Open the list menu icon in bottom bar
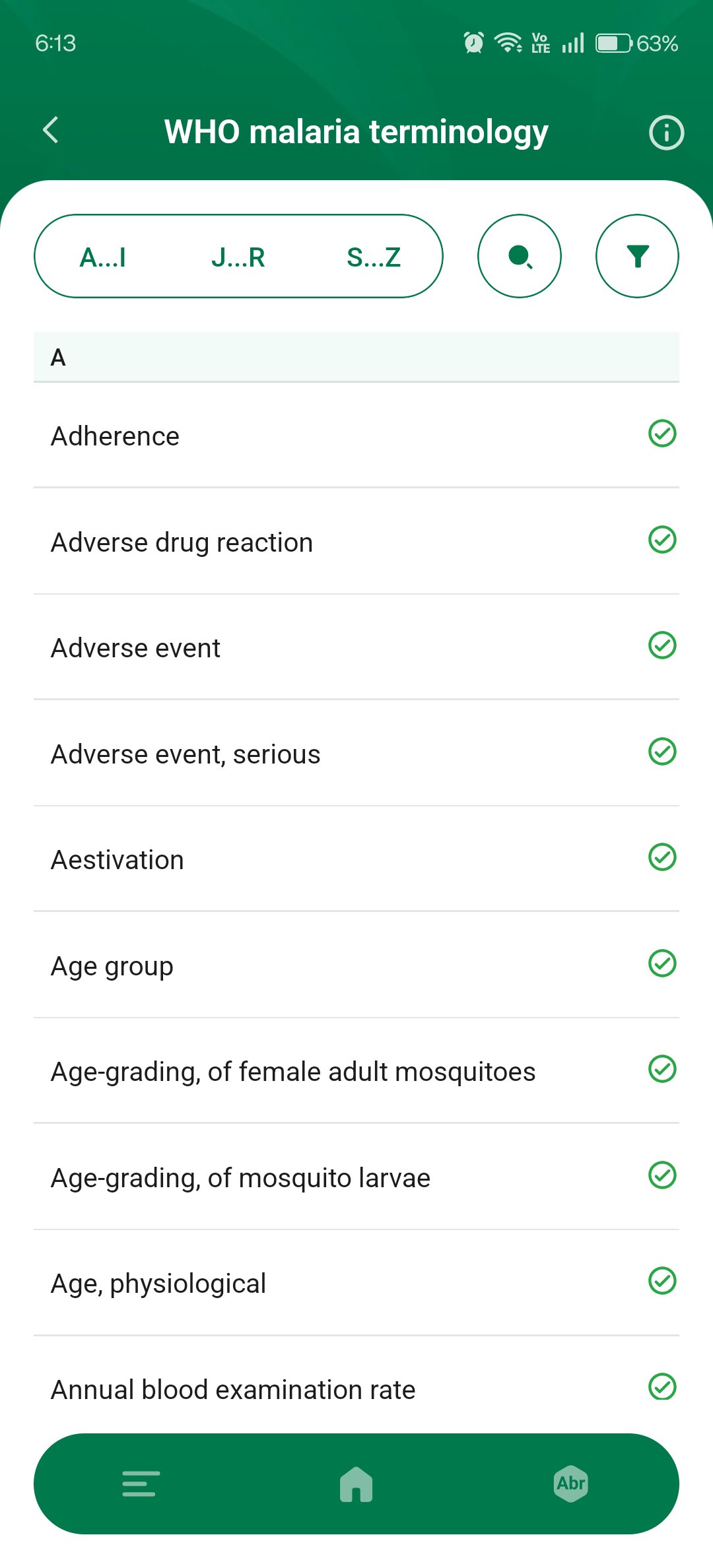 141,1484
